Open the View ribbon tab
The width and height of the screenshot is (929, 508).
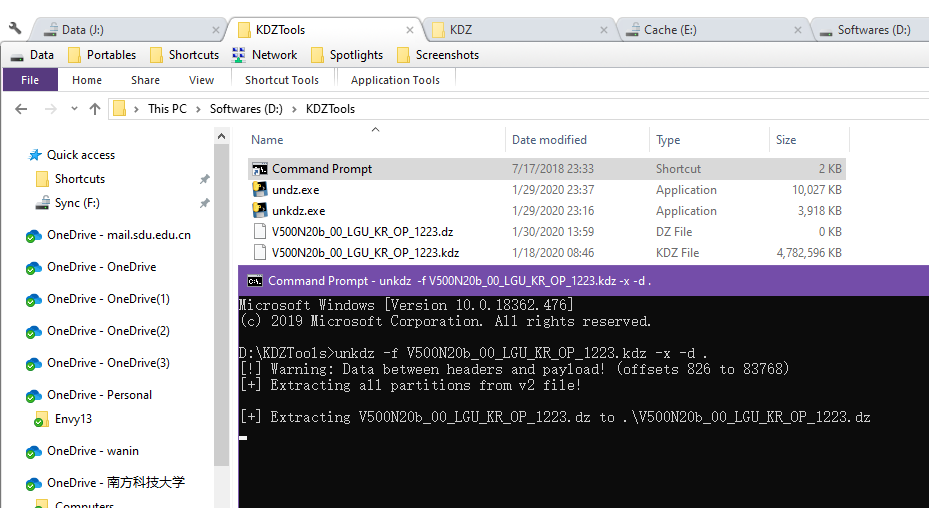[x=201, y=80]
